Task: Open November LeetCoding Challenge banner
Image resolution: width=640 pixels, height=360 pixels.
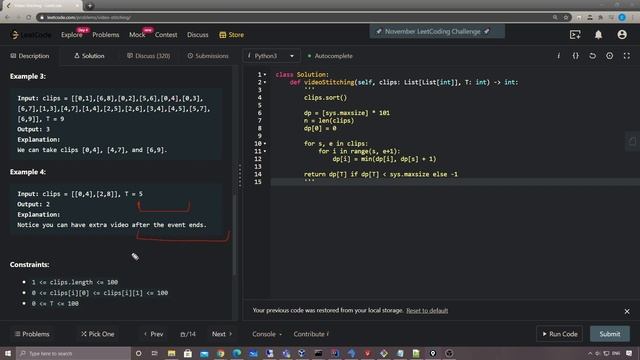Action: 437,31
